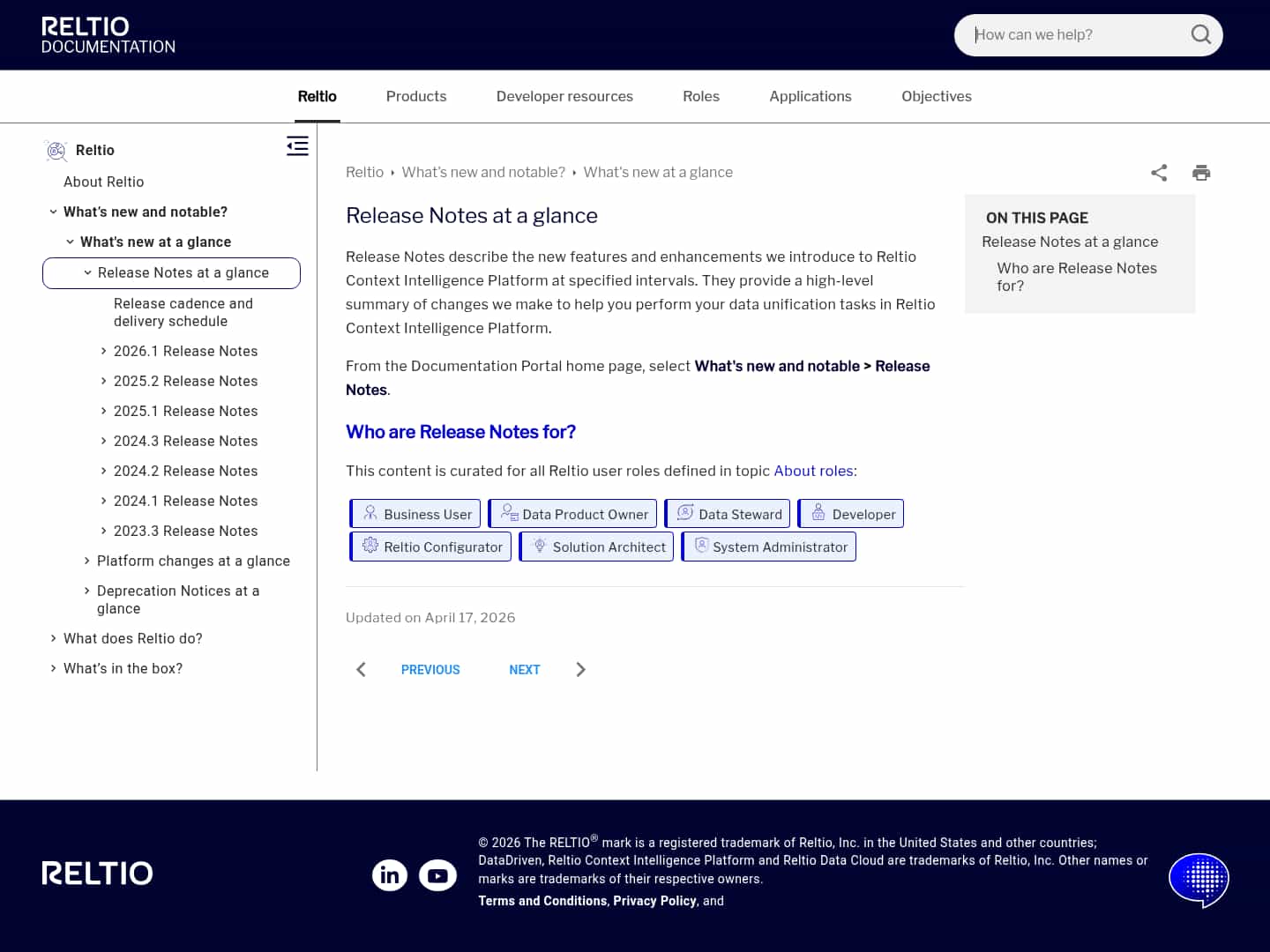Jump to 'Who are Release Notes for?' in On This Page
The height and width of the screenshot is (952, 1270).
point(1077,277)
